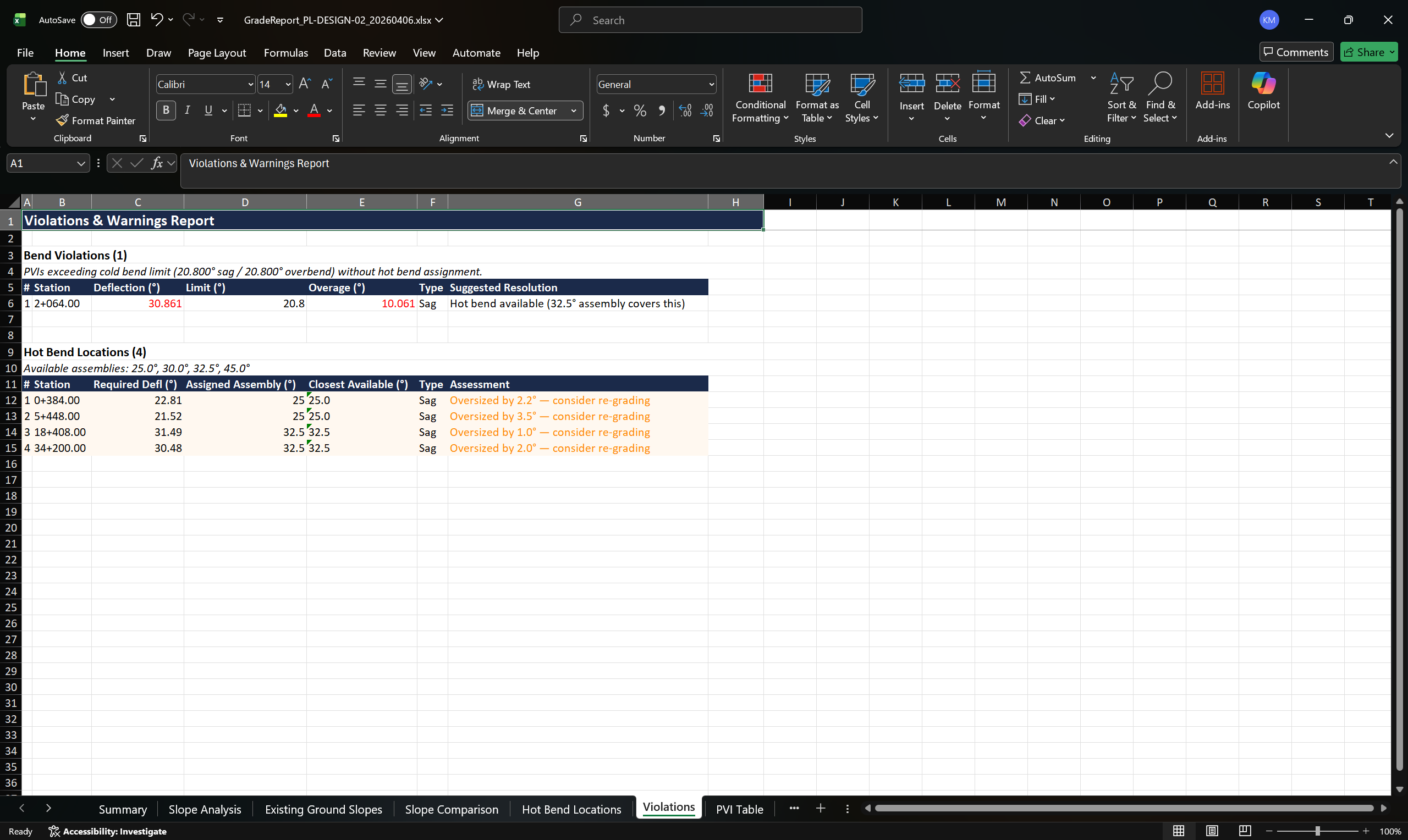This screenshot has height=840, width=1408.
Task: Click the AutoSum icon
Action: pos(1026,78)
